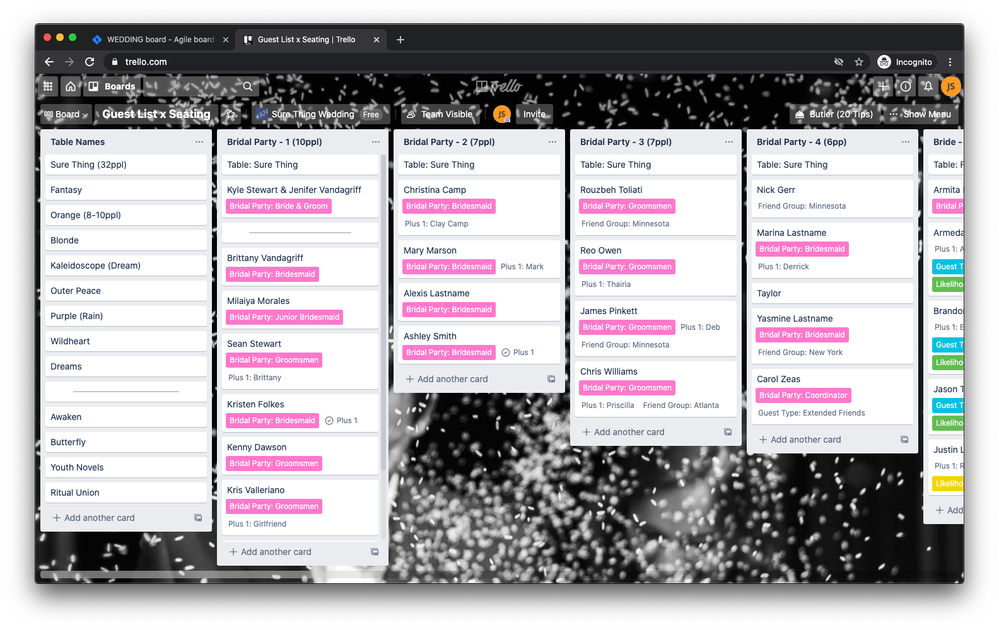Open Chrome three-dot menu
Viewport: 999px width, 630px height.
click(950, 62)
